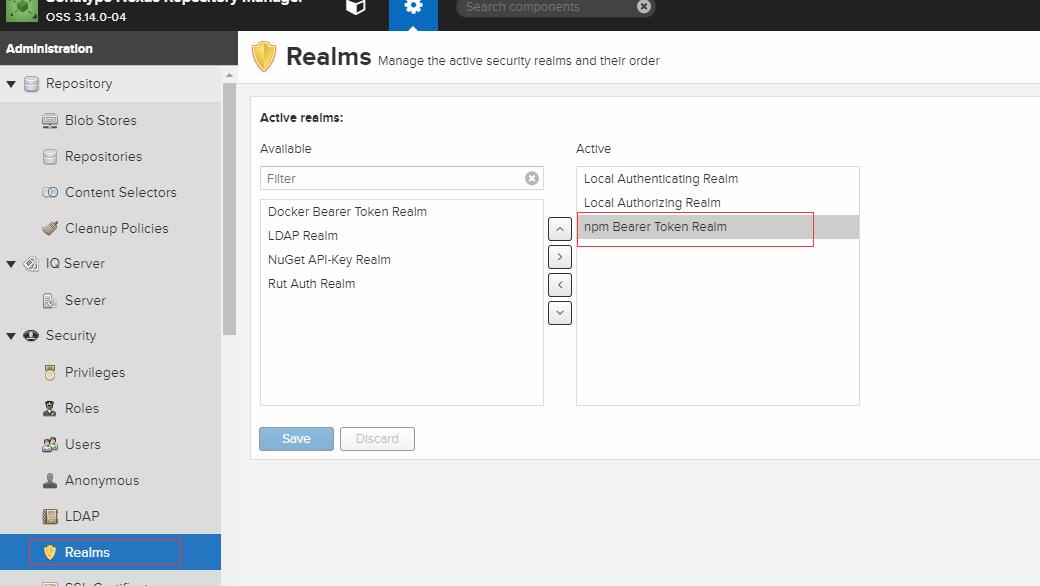Click the Realms shield icon in sidebar
The image size is (1040, 586).
(50, 552)
